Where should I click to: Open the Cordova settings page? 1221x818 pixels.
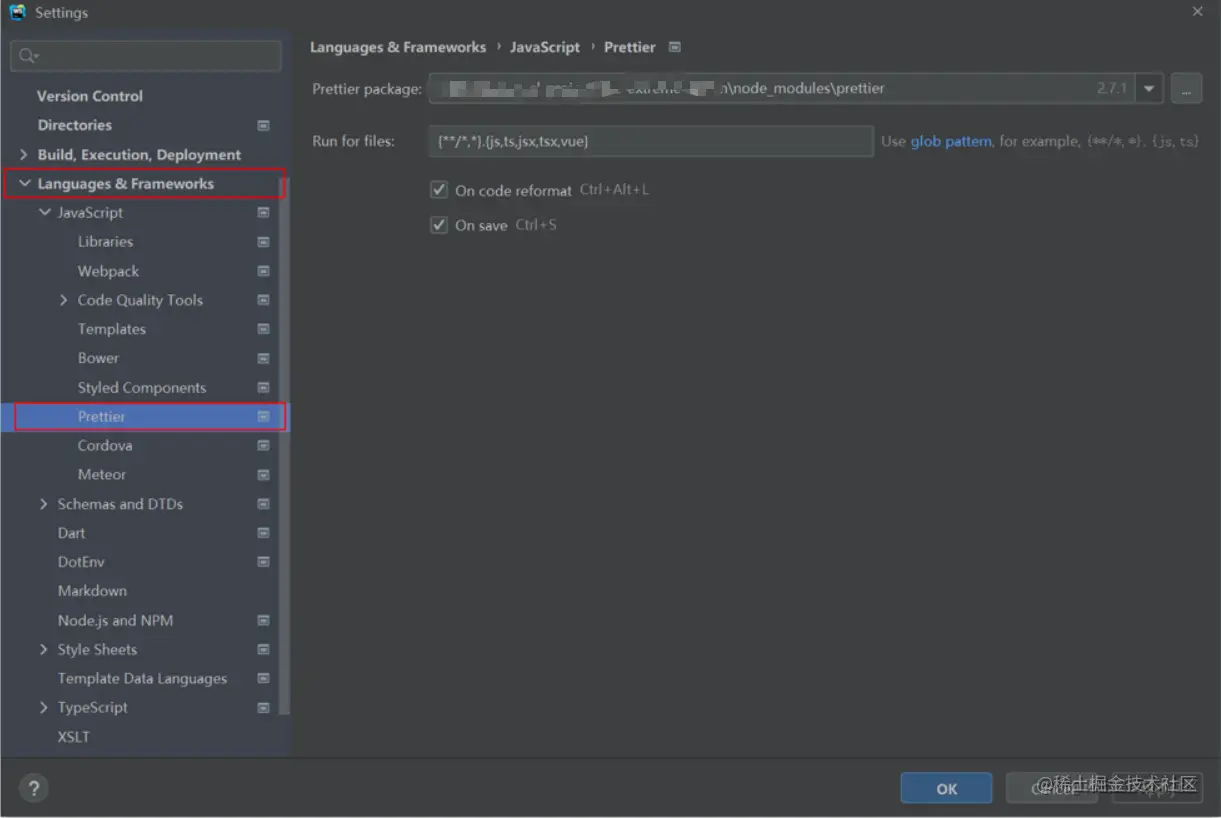pos(105,446)
